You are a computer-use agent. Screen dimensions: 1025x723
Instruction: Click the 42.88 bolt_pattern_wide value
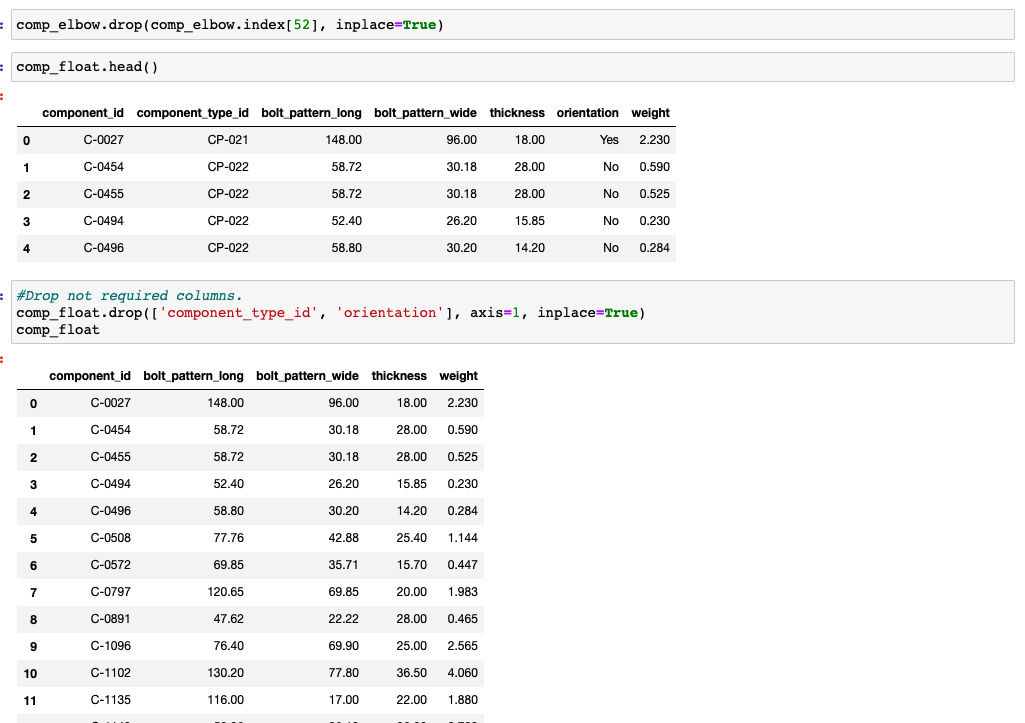click(343, 538)
